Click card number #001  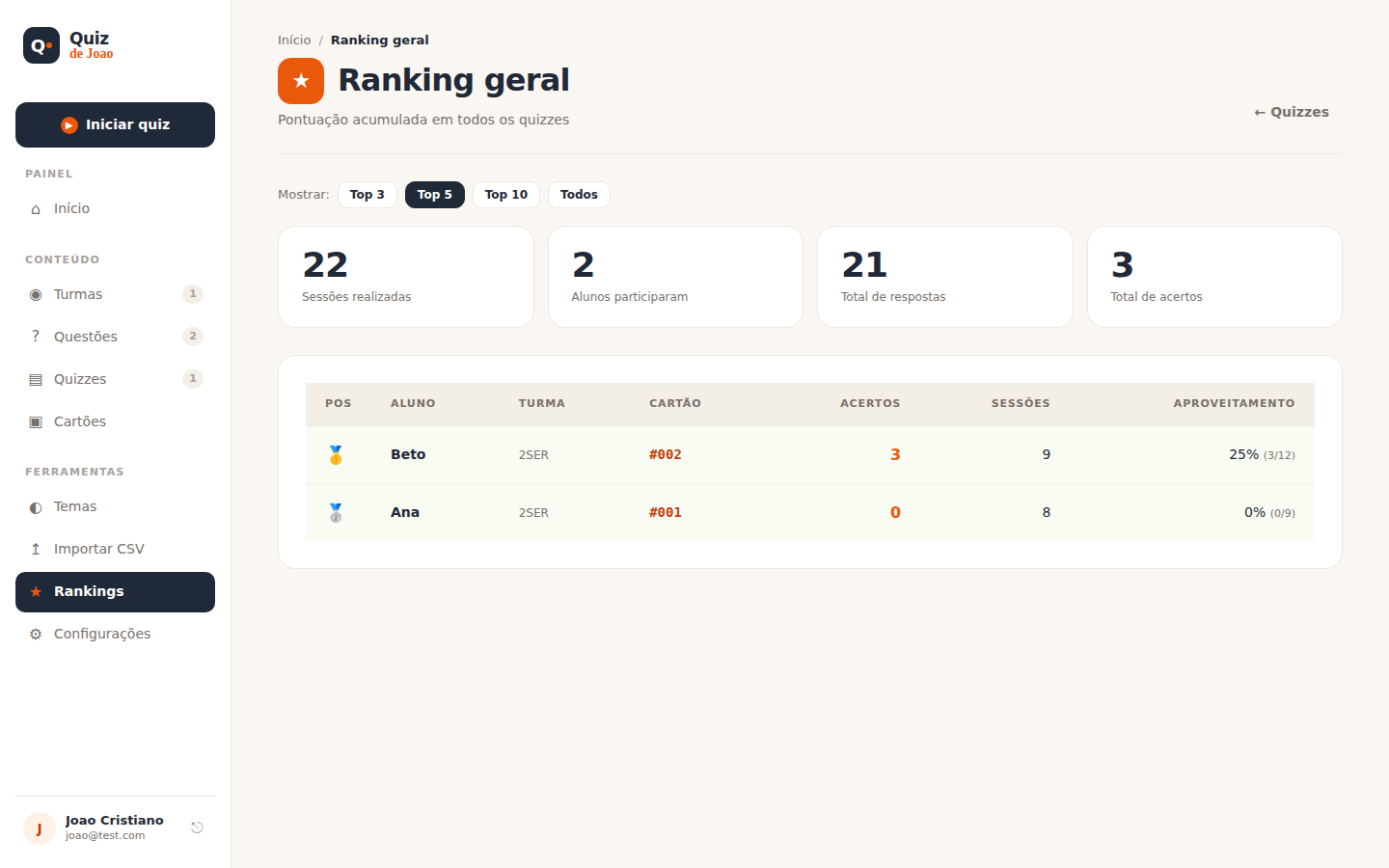pyautogui.click(x=666, y=513)
